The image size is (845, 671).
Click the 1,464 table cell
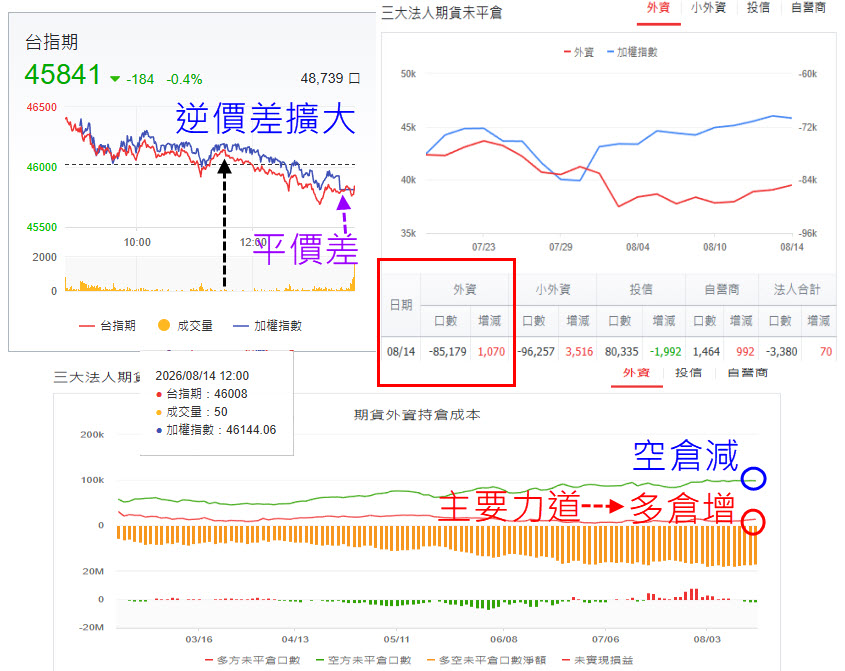[x=707, y=352]
